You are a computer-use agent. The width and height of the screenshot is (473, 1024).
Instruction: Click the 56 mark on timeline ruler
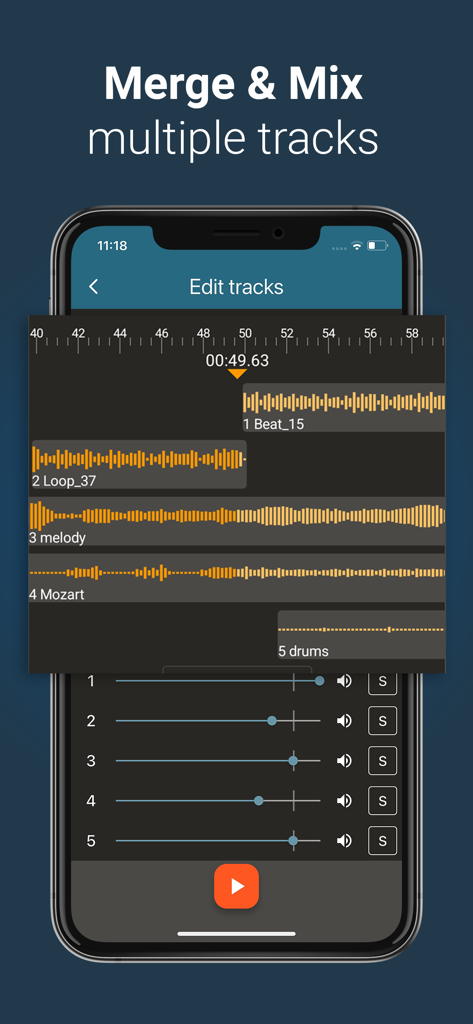(x=370, y=333)
